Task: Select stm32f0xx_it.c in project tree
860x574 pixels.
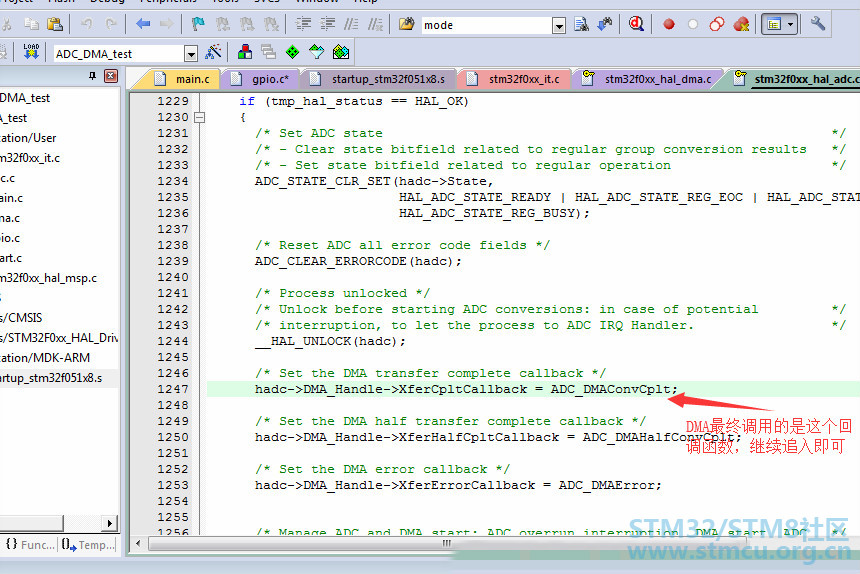Action: coord(30,158)
